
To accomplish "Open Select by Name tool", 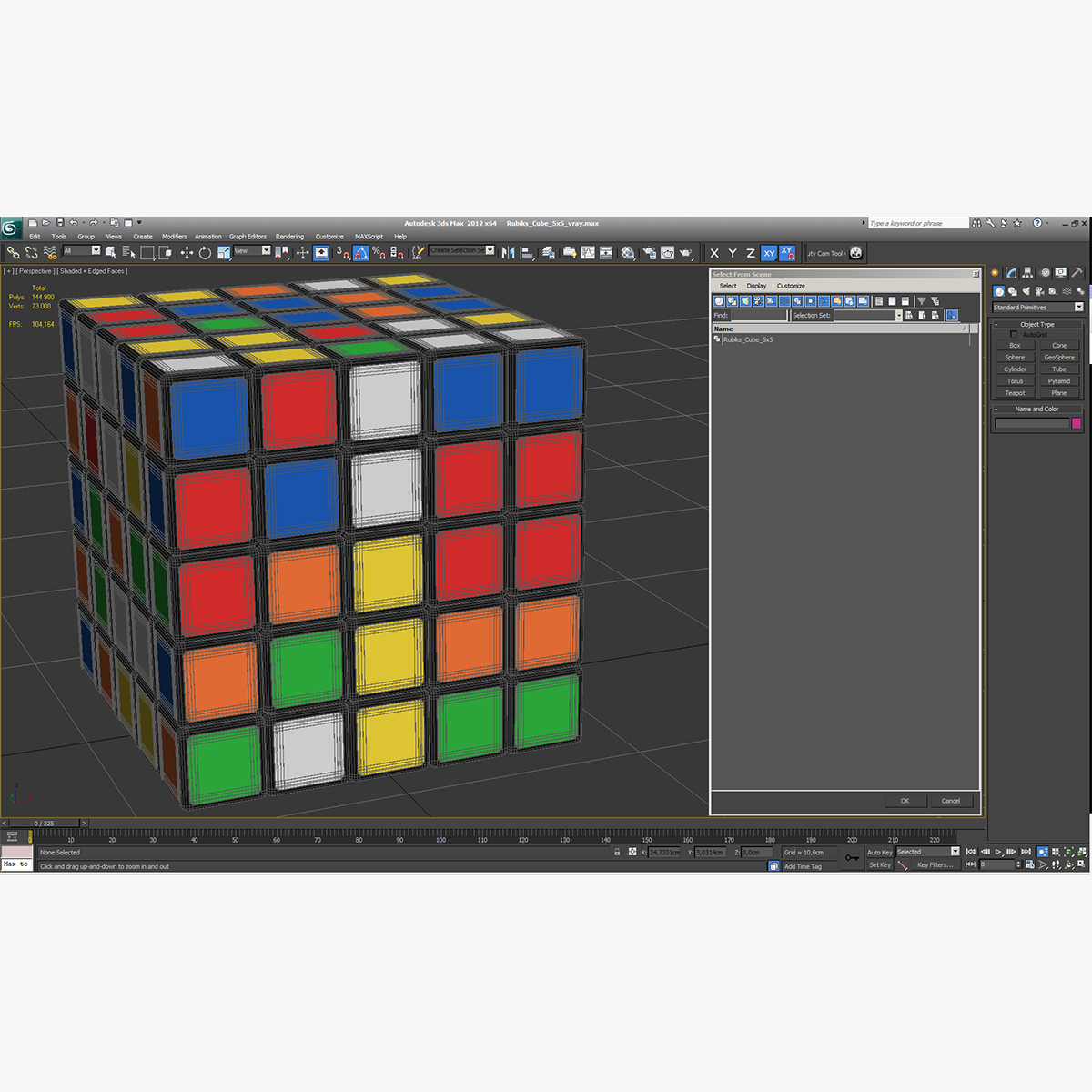I will pos(128,252).
